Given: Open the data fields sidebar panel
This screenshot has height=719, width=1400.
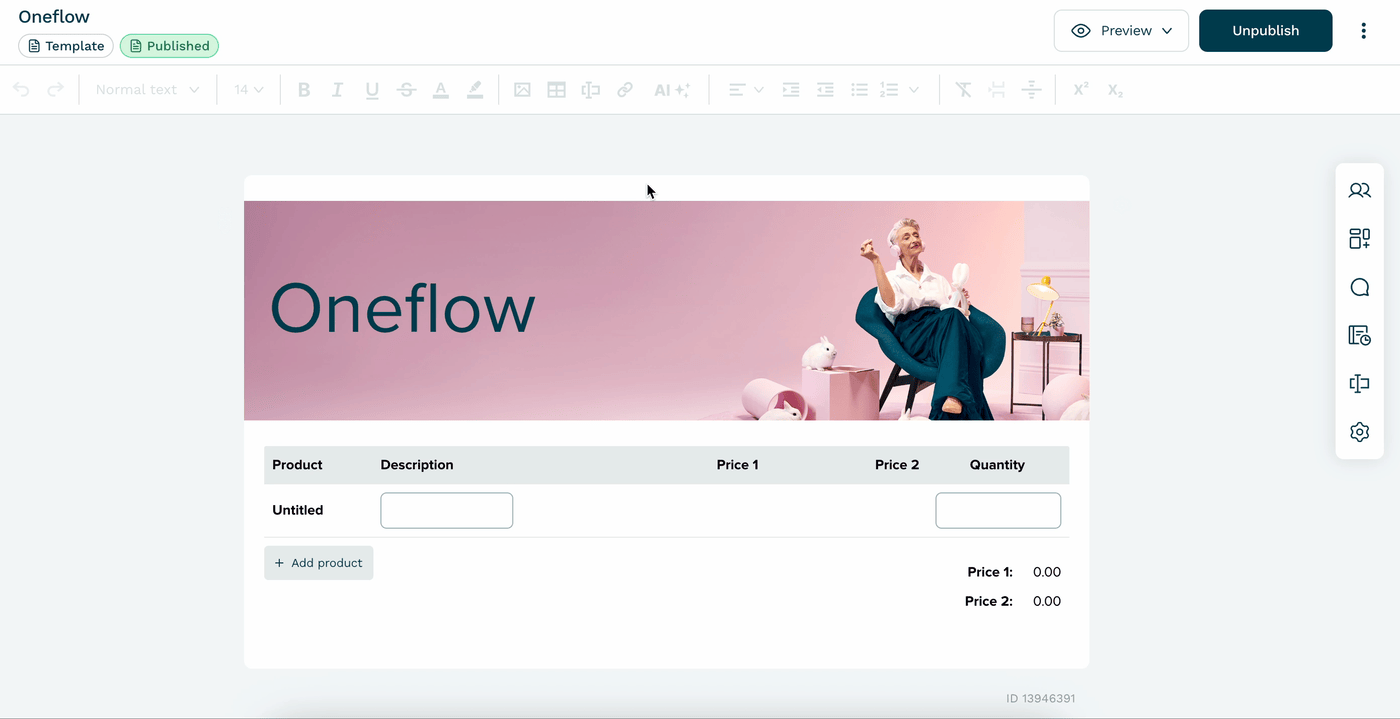Looking at the screenshot, I should click(1359, 384).
